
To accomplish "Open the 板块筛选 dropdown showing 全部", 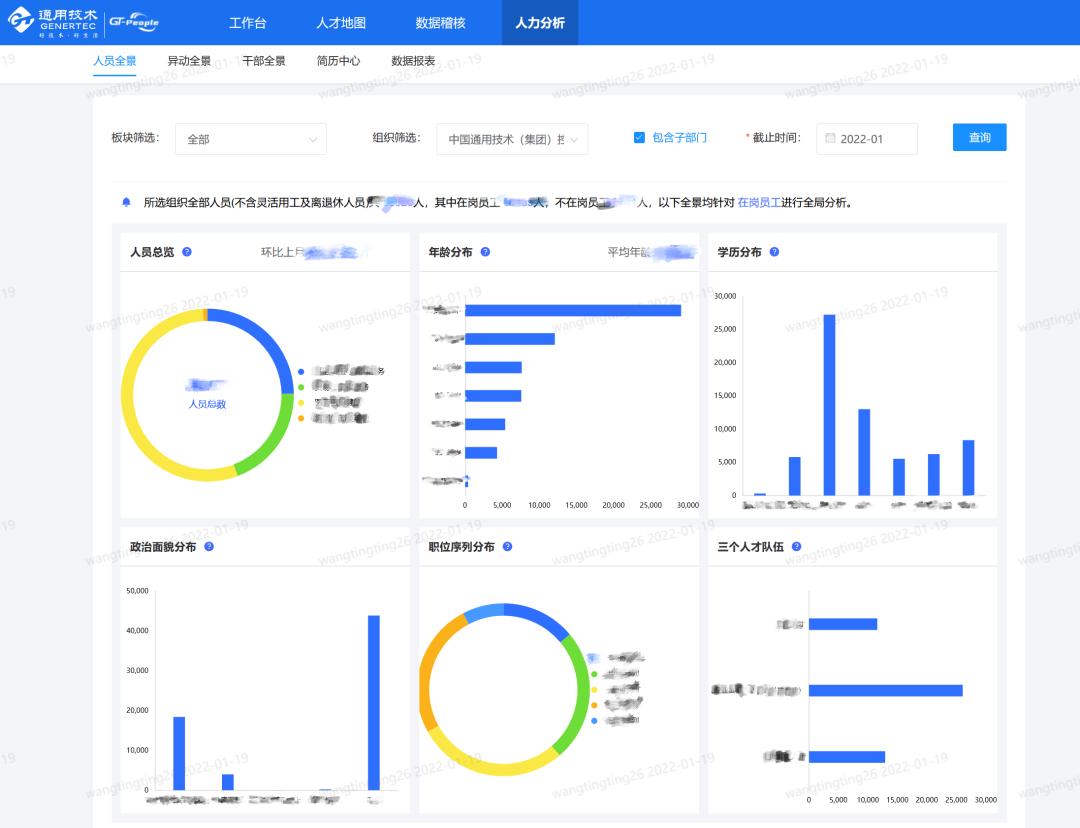I will click(x=251, y=139).
